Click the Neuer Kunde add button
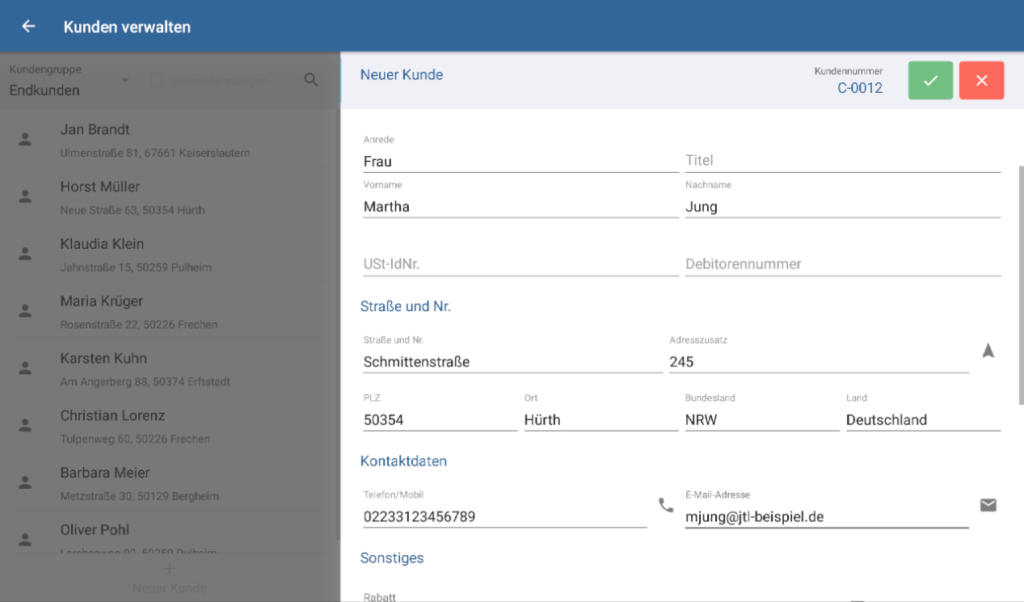Screen dimensions: 1024x602 169,578
